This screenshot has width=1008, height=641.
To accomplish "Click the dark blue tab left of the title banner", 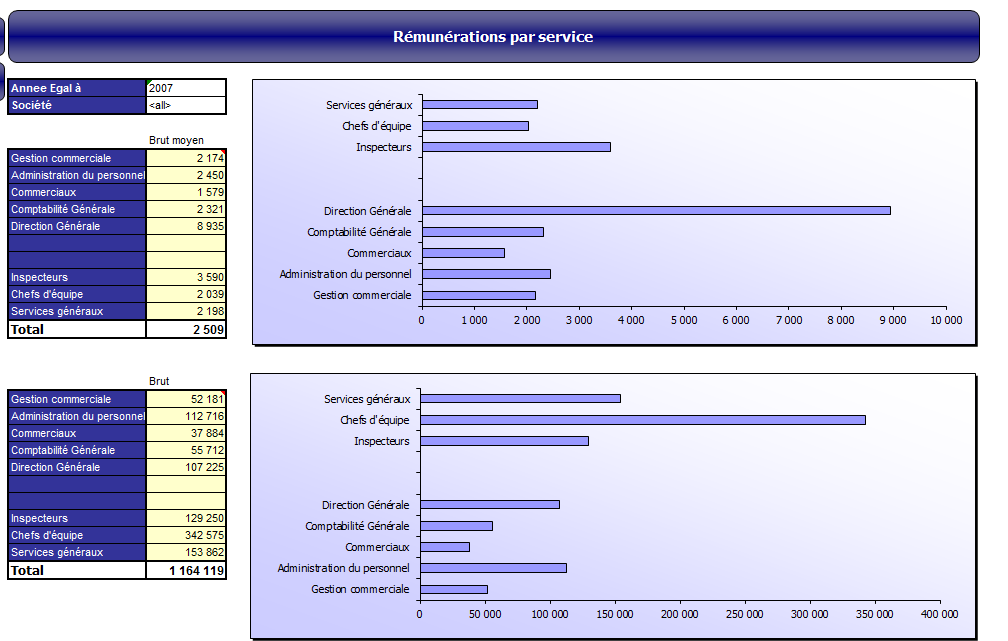I will tap(2, 37).
